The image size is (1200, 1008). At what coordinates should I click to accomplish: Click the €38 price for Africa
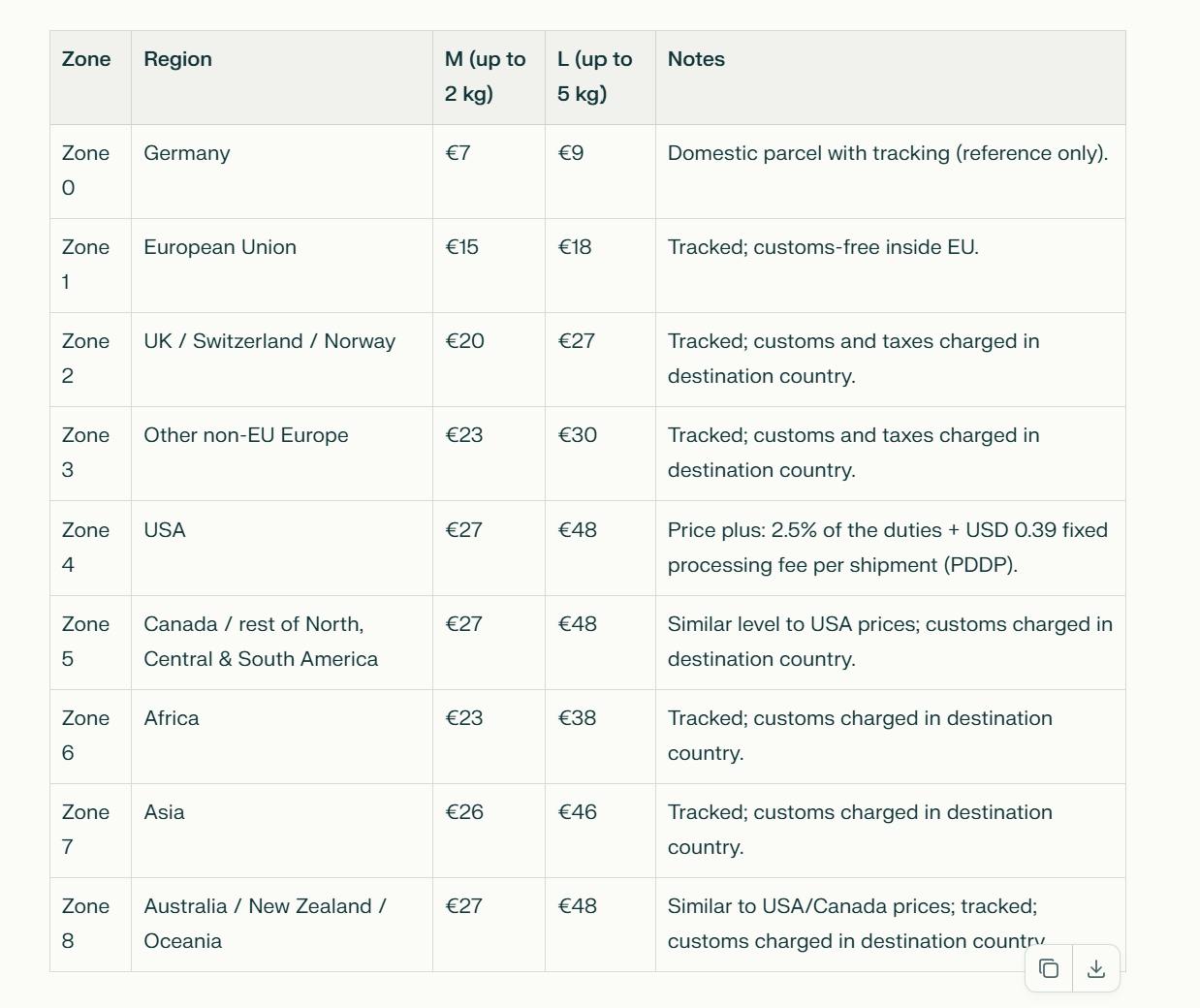pyautogui.click(x=577, y=718)
